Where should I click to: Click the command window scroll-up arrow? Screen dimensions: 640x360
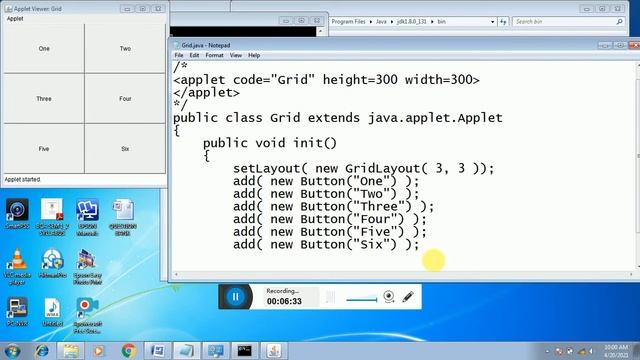tap(320, 31)
